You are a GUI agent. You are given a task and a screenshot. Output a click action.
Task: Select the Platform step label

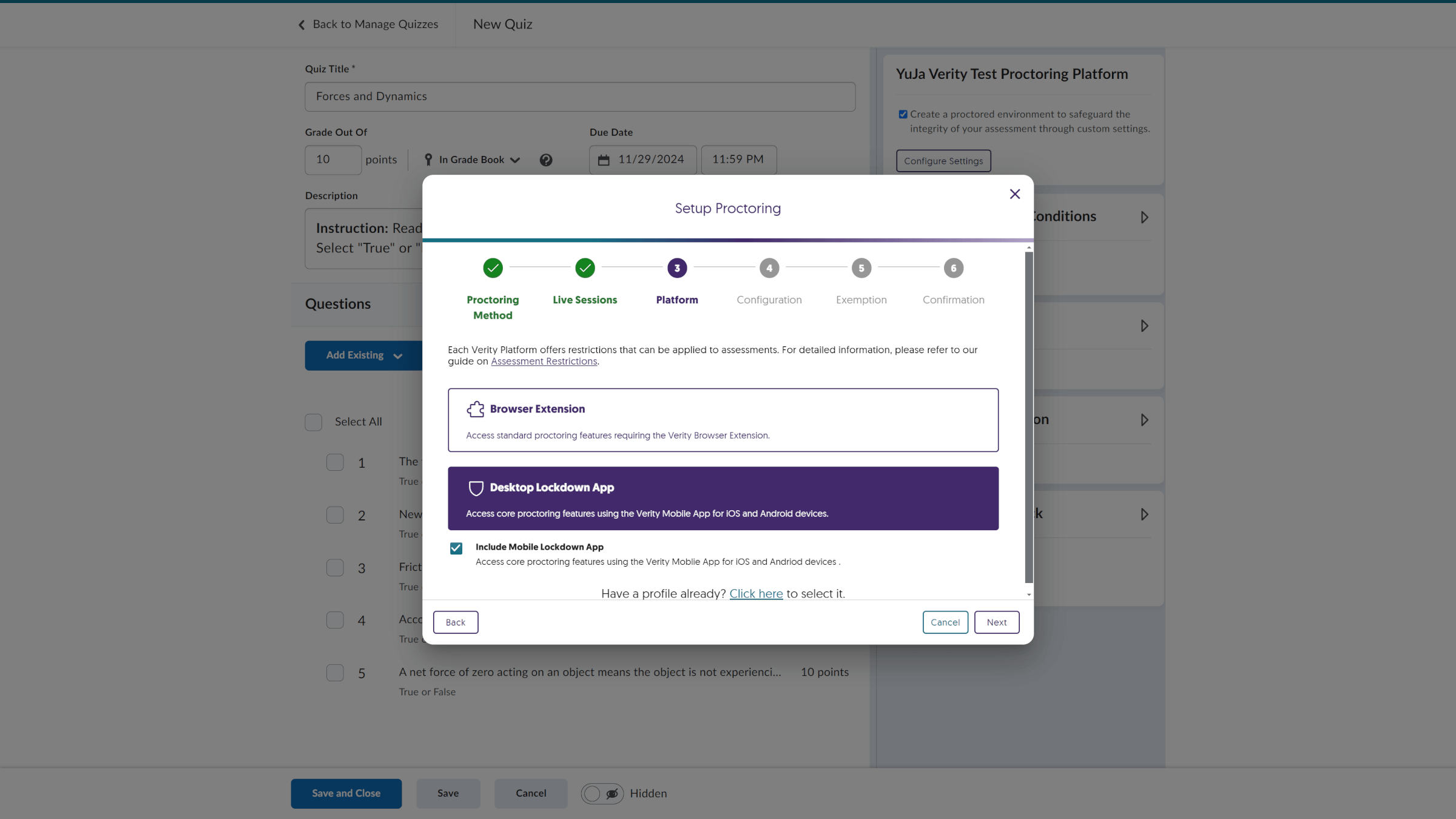[x=677, y=300]
